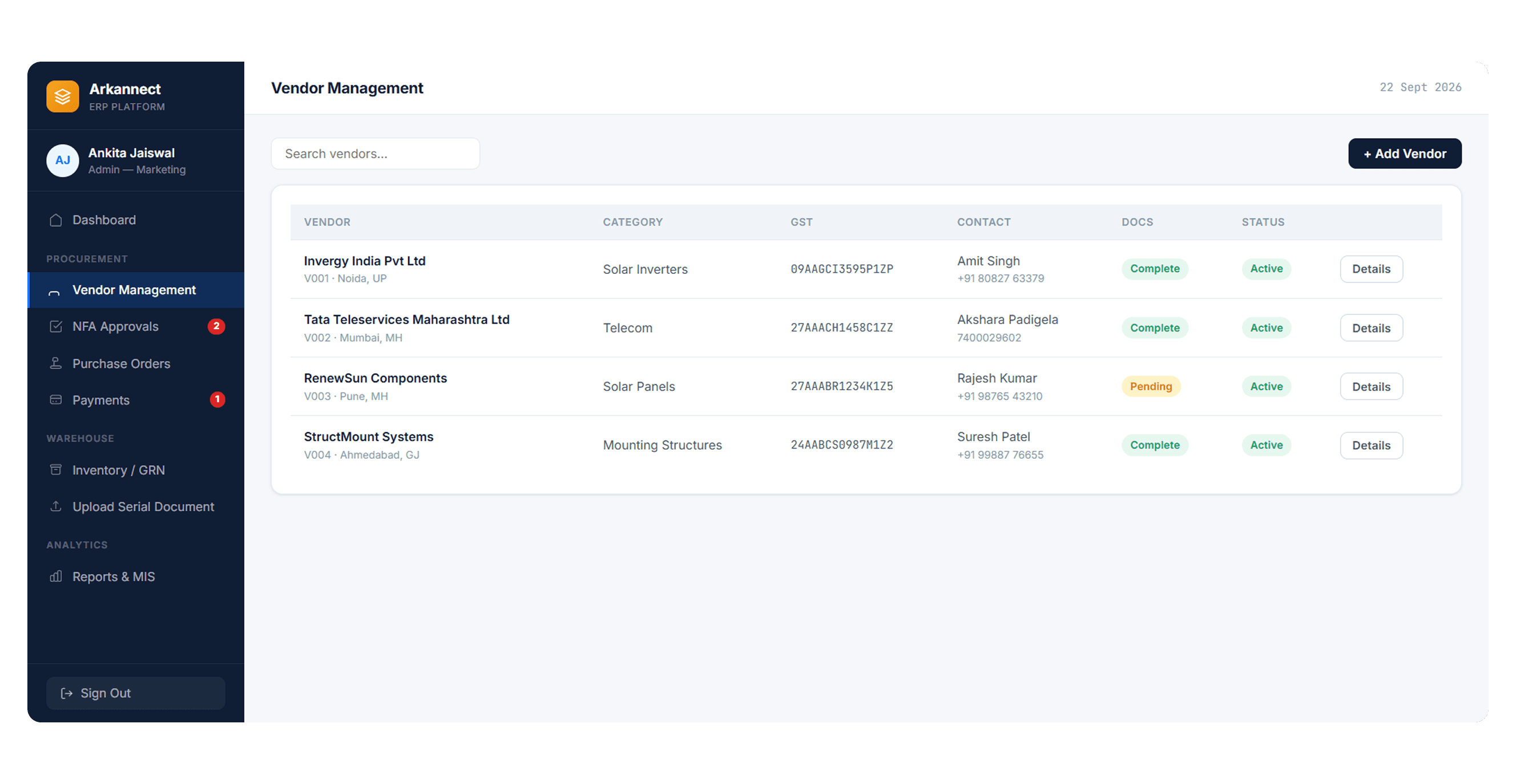Open Upload Serial Document
Viewport: 1516px width, 784px height.
[x=136, y=506]
